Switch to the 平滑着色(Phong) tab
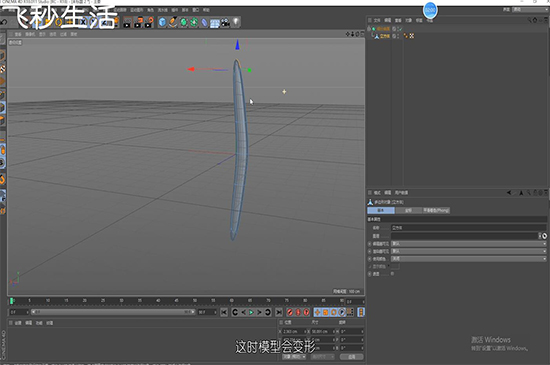This screenshot has height=365, width=550. (x=436, y=210)
